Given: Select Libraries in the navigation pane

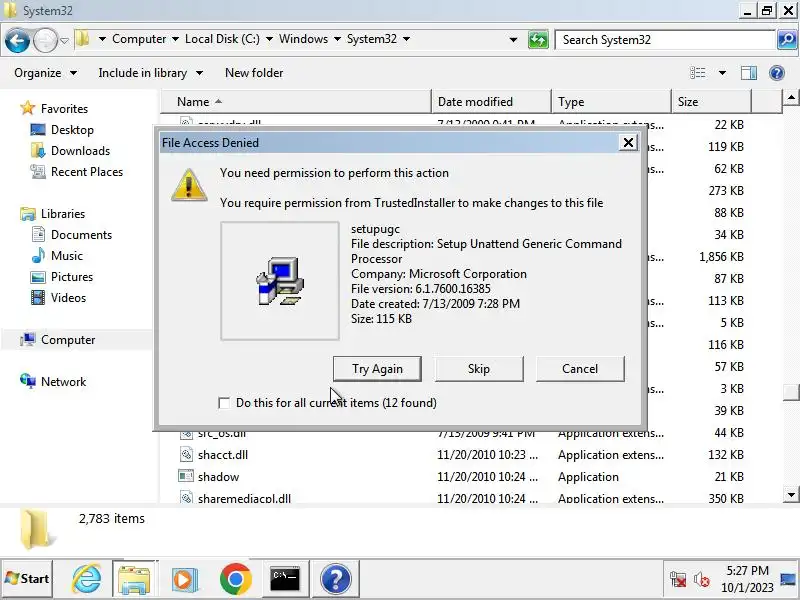Looking at the screenshot, I should coord(53,214).
